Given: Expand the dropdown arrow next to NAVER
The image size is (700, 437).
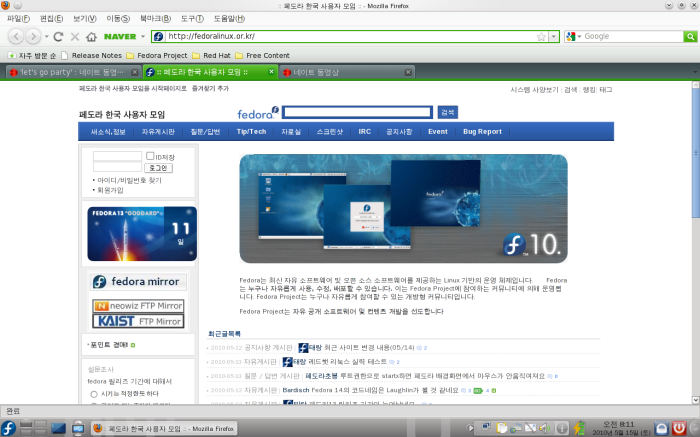Looking at the screenshot, I should 143,37.
